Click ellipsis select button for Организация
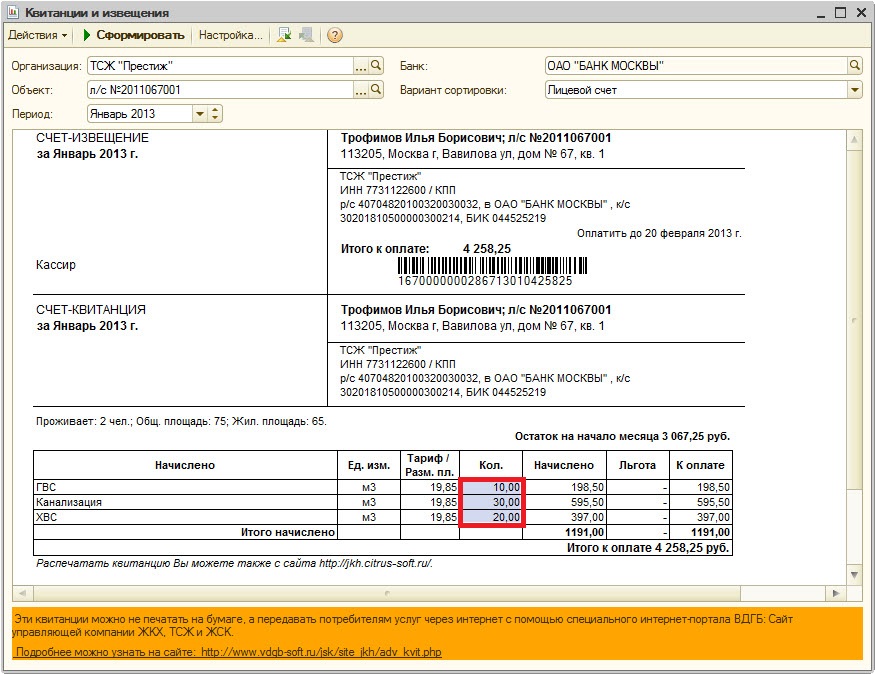The image size is (875, 674). [x=361, y=66]
